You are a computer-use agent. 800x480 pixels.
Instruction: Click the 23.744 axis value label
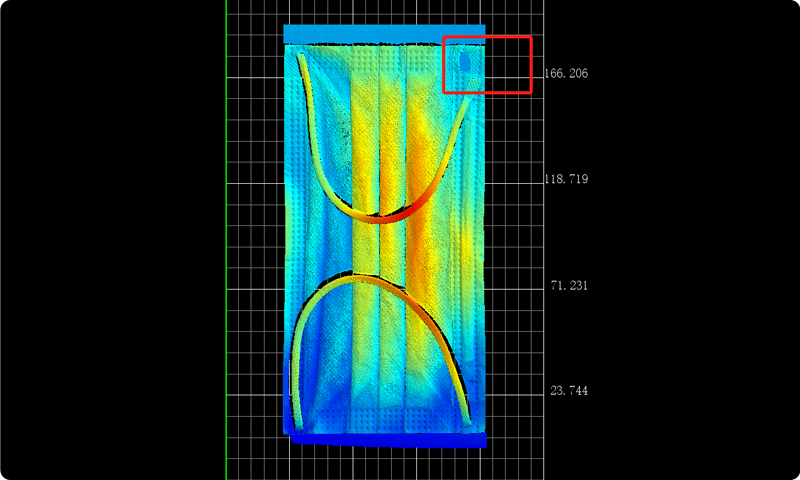point(569,391)
